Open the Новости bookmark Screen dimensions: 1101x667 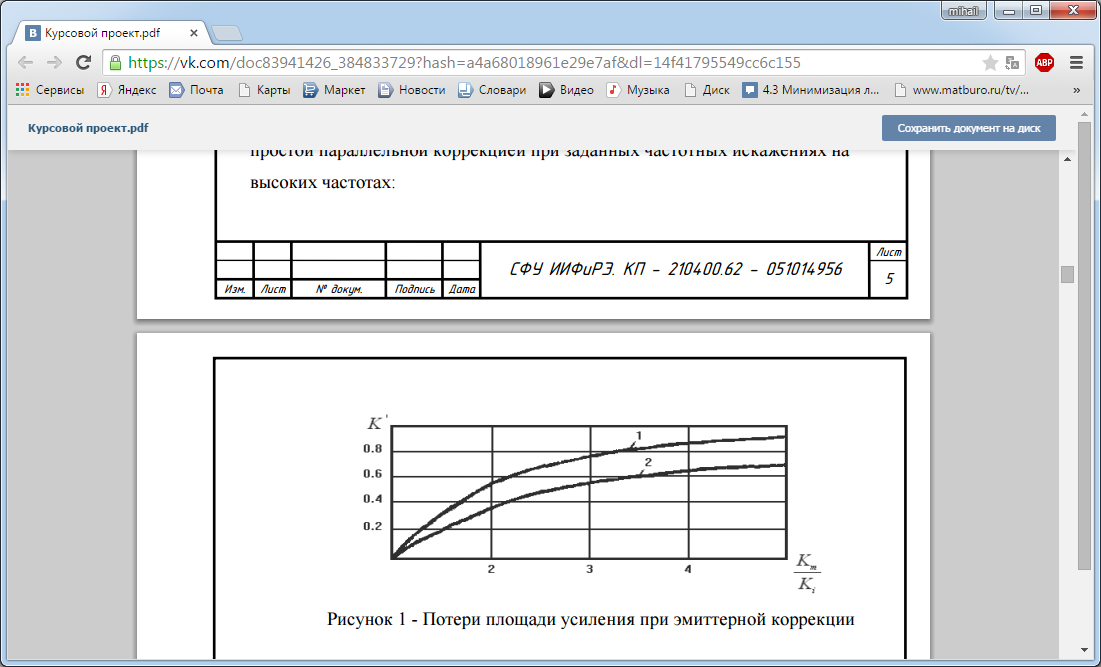[411, 90]
